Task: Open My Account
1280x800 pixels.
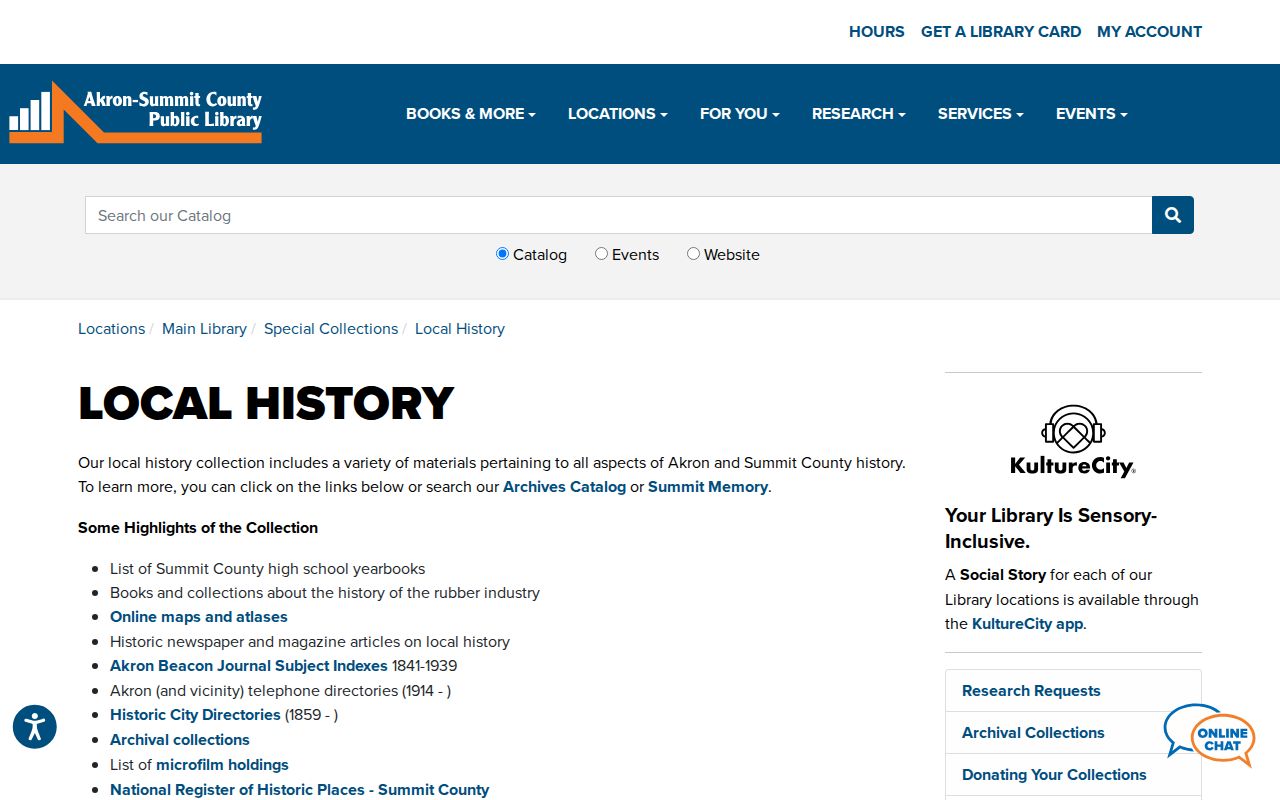Action: [1150, 32]
